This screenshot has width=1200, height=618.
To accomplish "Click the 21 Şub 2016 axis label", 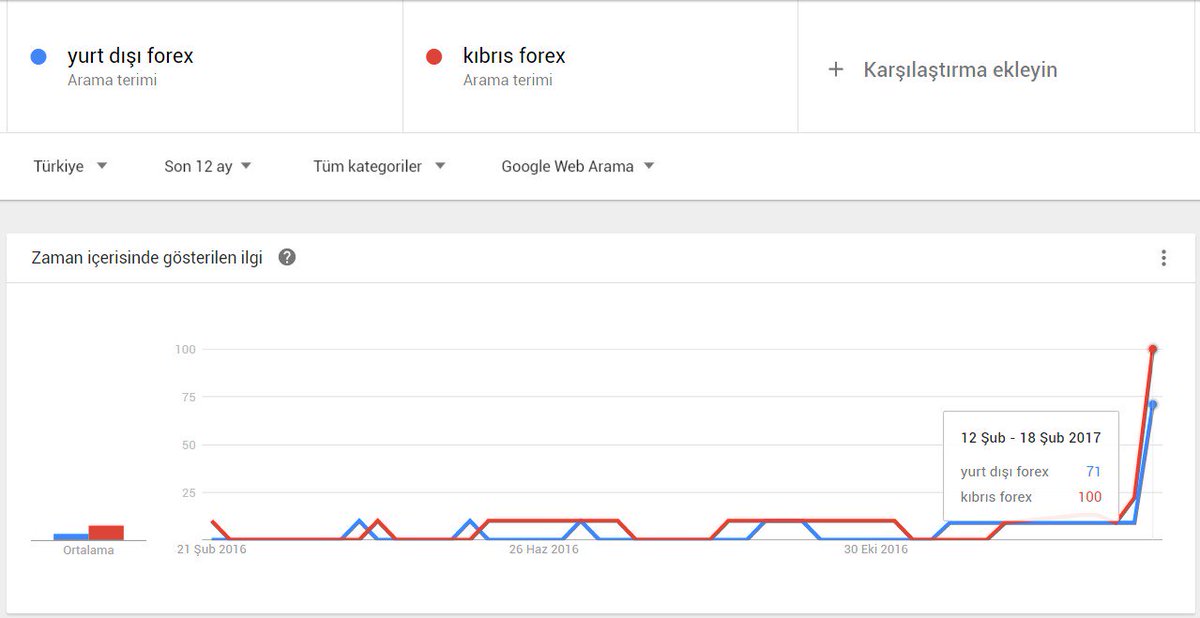I will pyautogui.click(x=211, y=549).
